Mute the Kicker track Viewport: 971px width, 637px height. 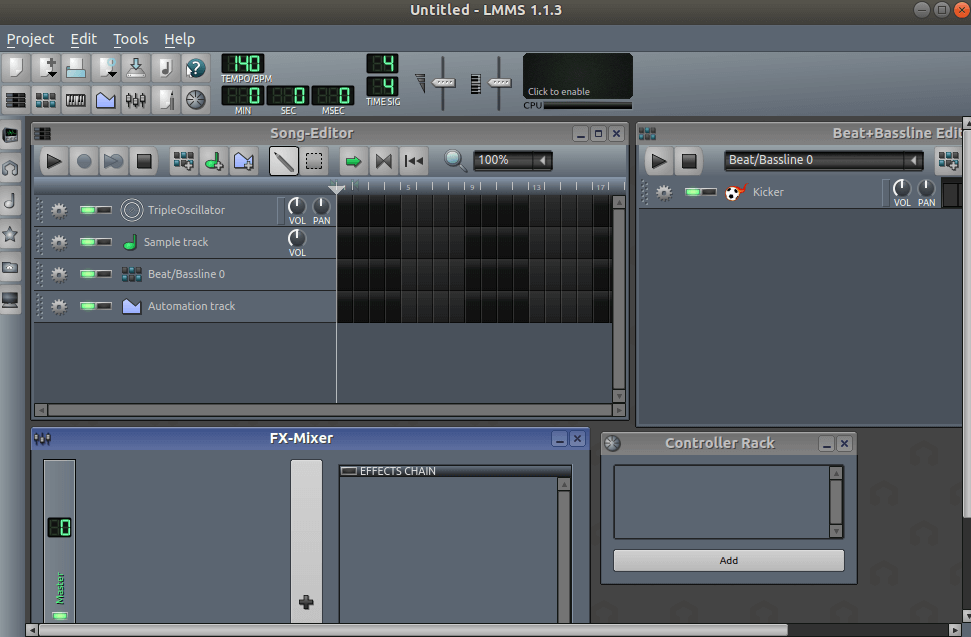693,192
